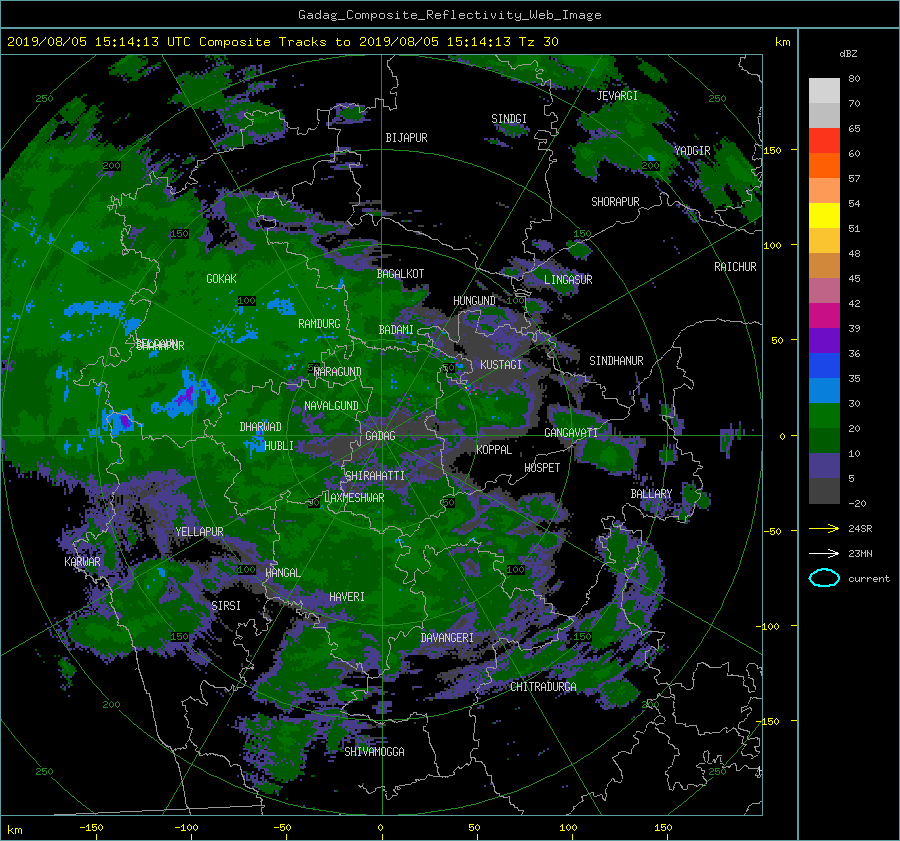
Task: Click the Gadag_Composite_Reflectivity_Web_Image title
Action: pyautogui.click(x=449, y=15)
